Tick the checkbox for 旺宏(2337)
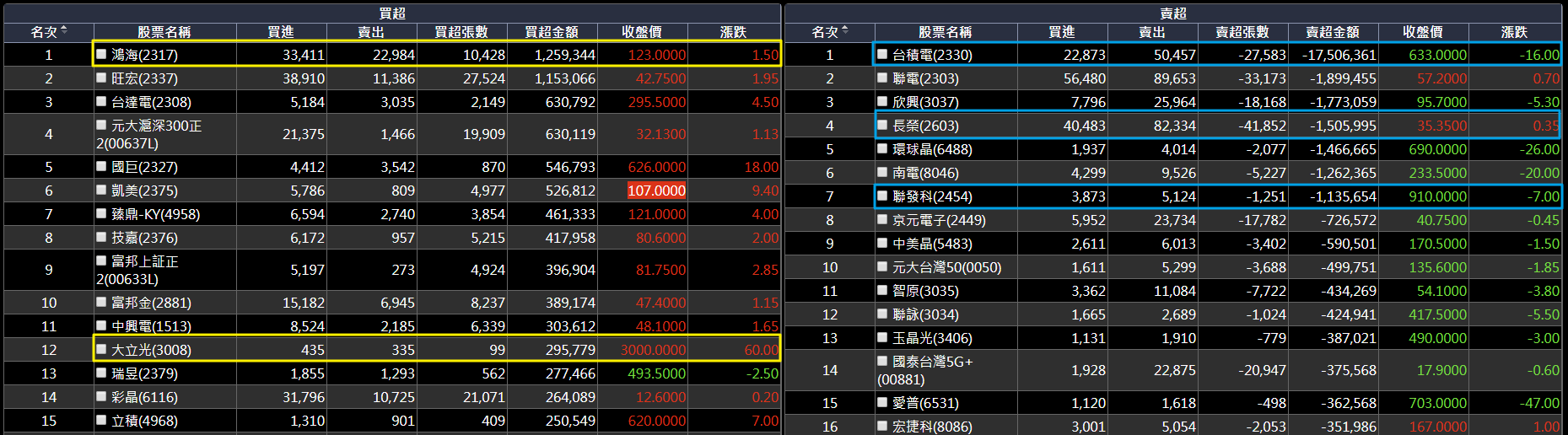The width and height of the screenshot is (1568, 435). point(101,78)
